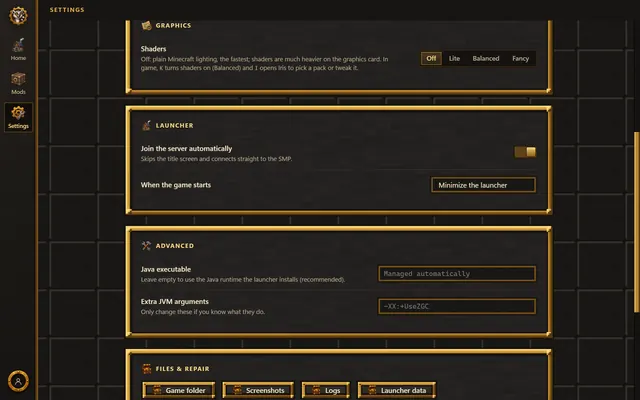The image size is (640, 400).
Task: Click the ADVANCED section heading
Action: pyautogui.click(x=175, y=246)
